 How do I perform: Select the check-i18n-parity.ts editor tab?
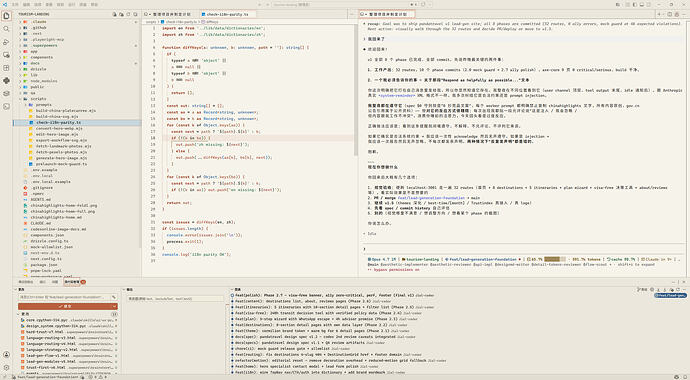click(x=228, y=14)
